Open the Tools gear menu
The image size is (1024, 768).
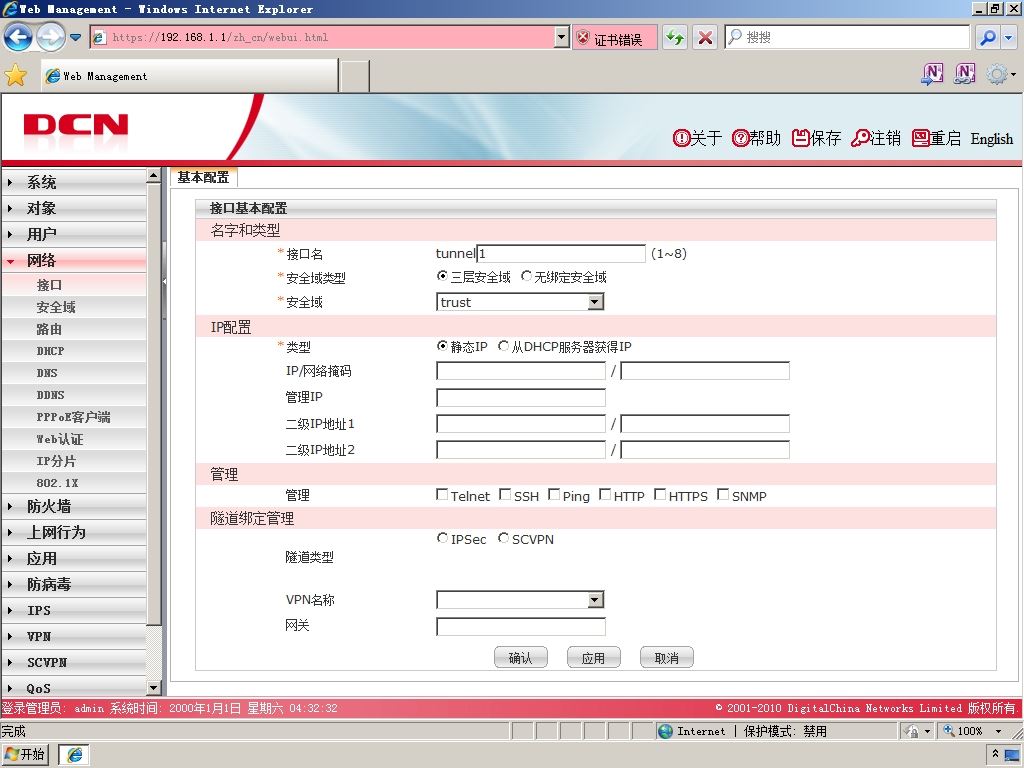pos(1000,74)
